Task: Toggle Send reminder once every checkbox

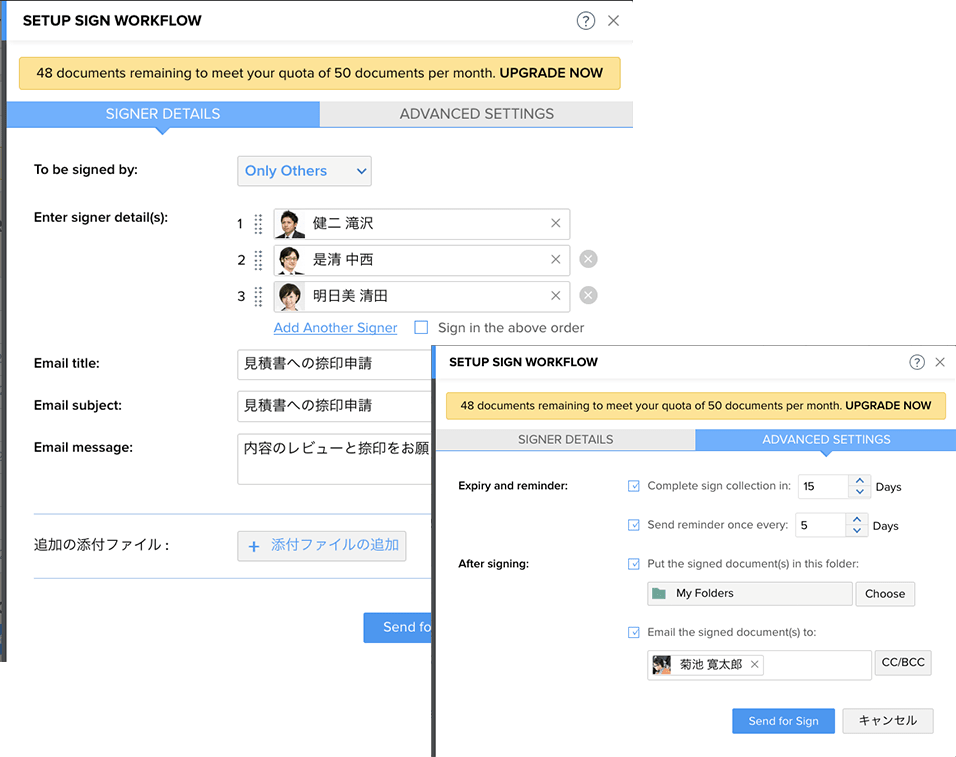Action: click(x=633, y=525)
